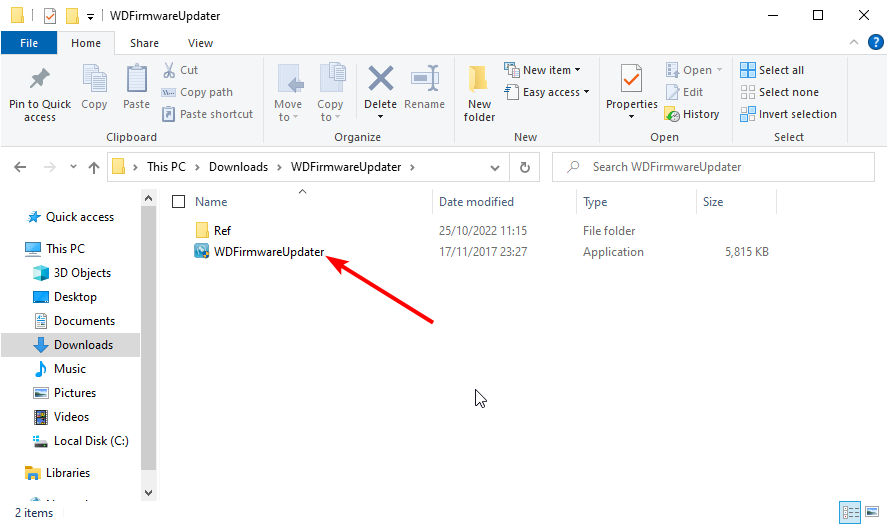Click Downloads in the address breadcrumb
The image size is (888, 525).
click(238, 167)
